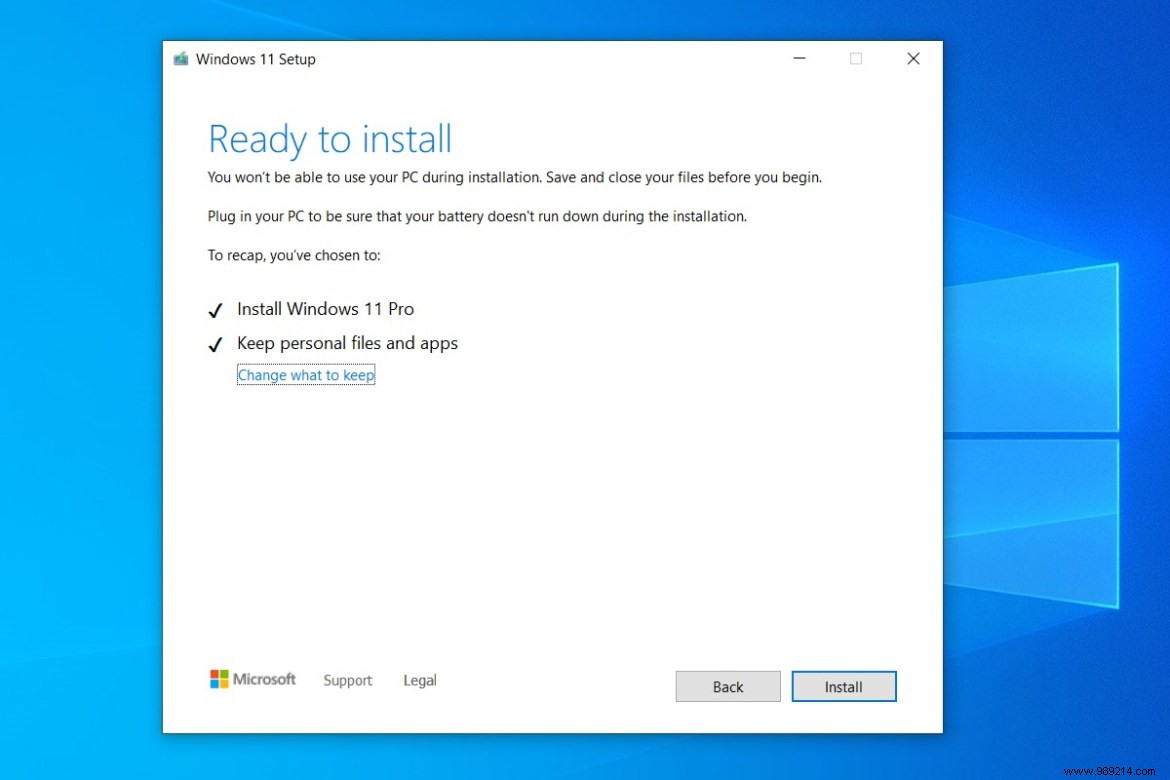View the Legal information
The width and height of the screenshot is (1170, 780).
click(x=419, y=680)
